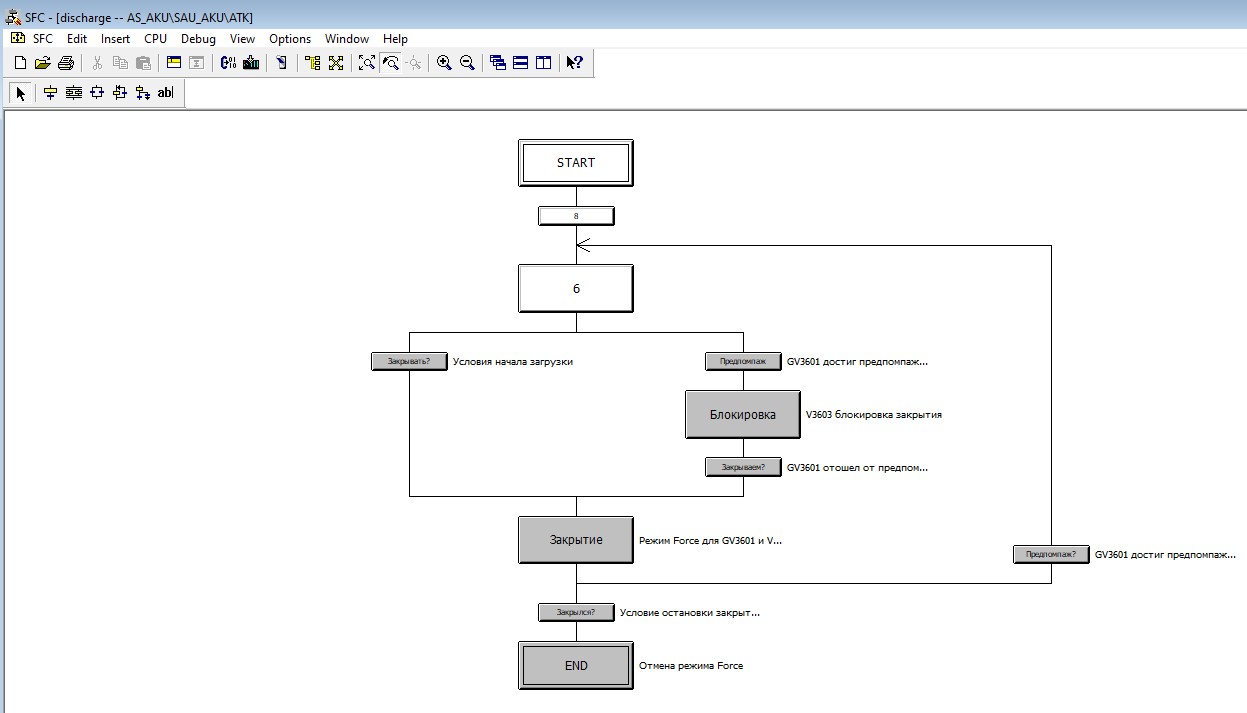Open the Help menu
1247x713 pixels.
pyautogui.click(x=395, y=39)
